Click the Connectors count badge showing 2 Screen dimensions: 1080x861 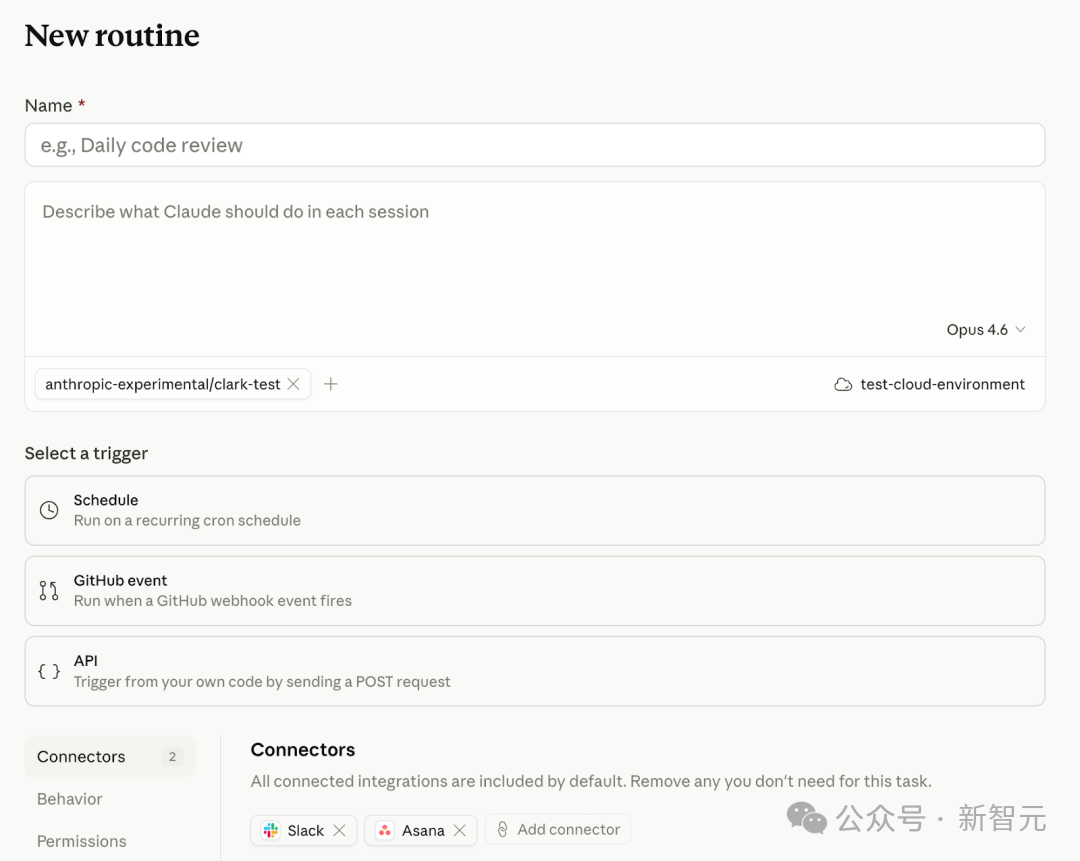[x=172, y=756]
